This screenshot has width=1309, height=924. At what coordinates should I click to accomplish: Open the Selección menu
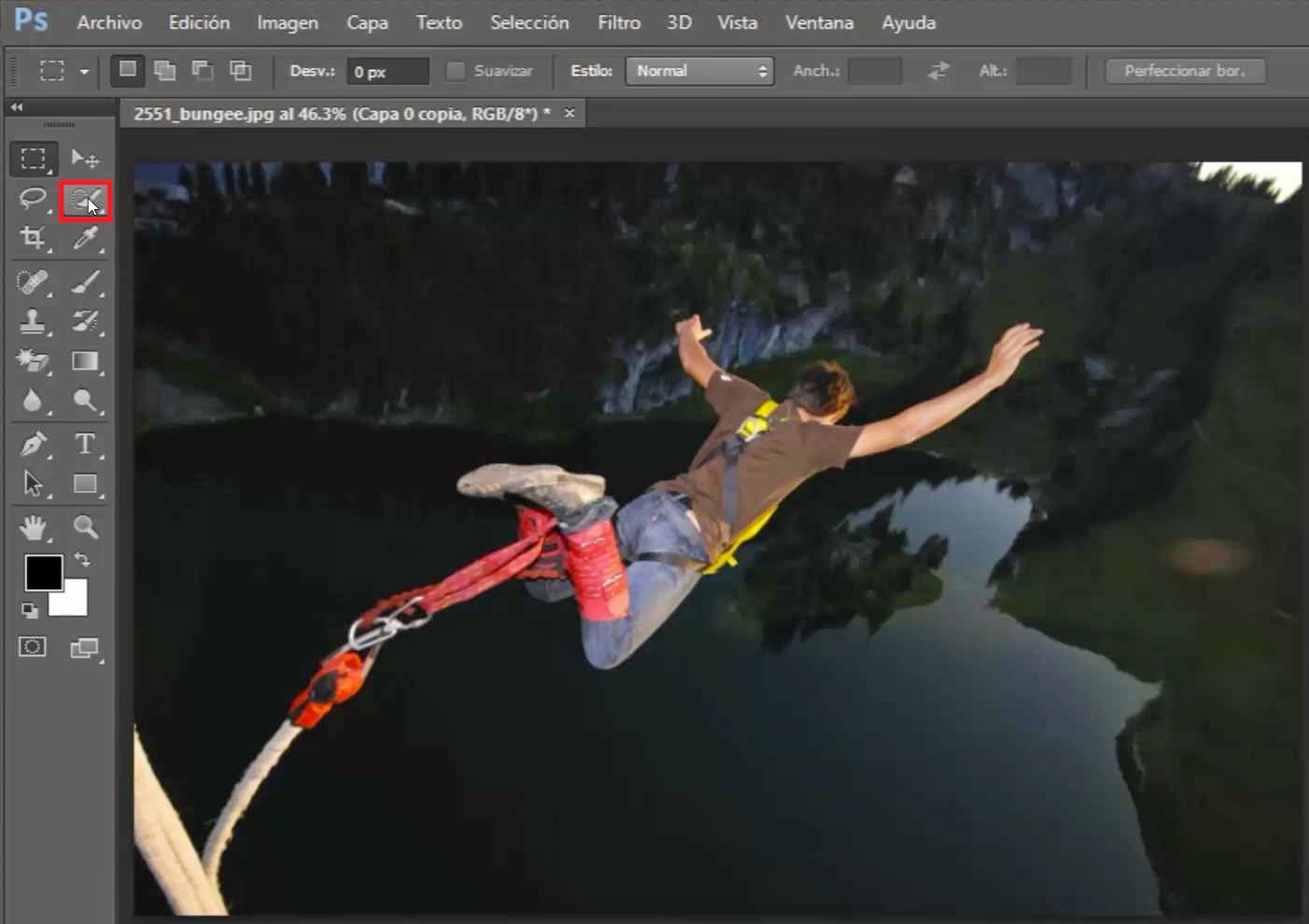point(529,22)
